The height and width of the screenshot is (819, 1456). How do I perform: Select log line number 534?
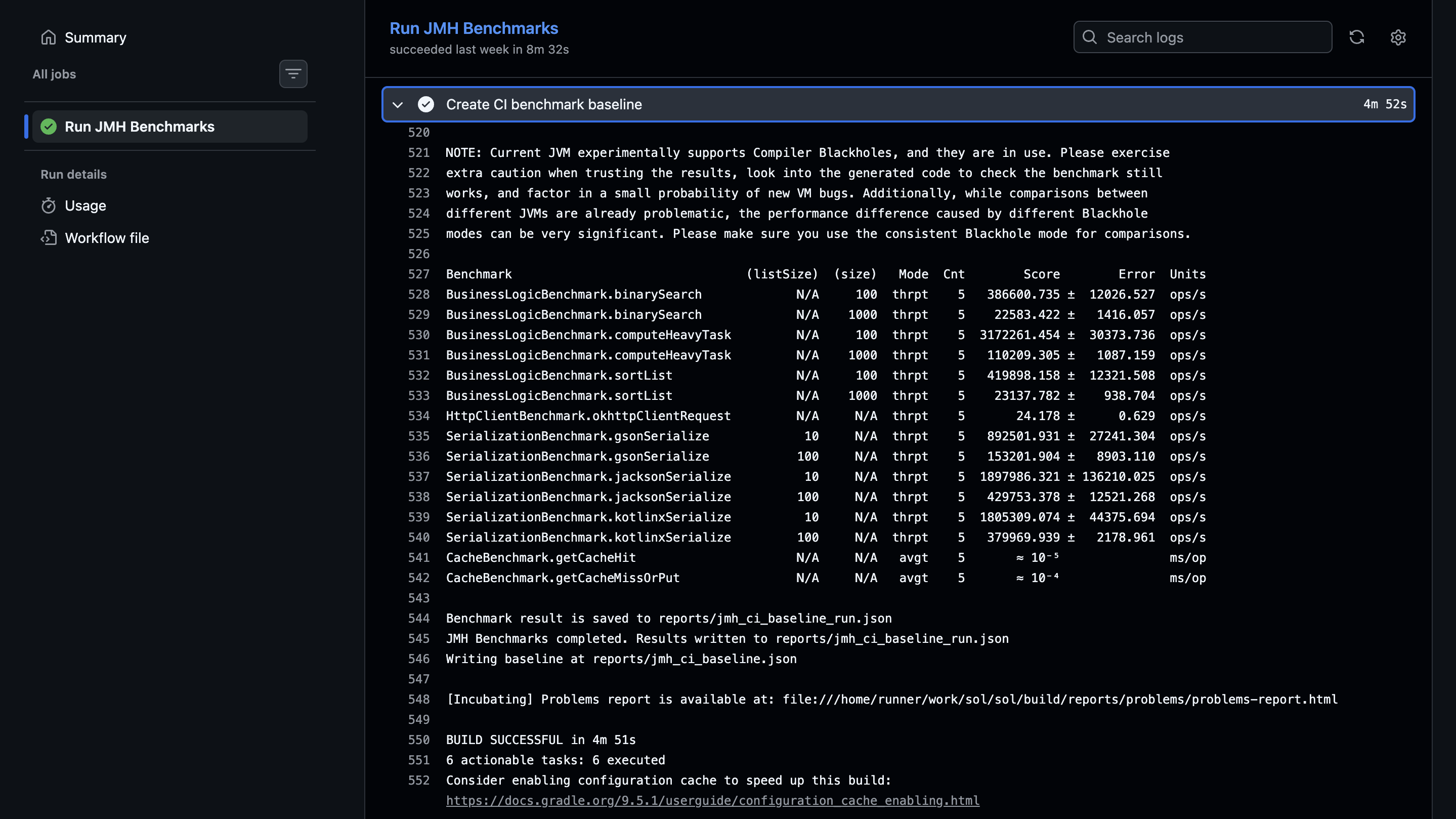click(419, 416)
